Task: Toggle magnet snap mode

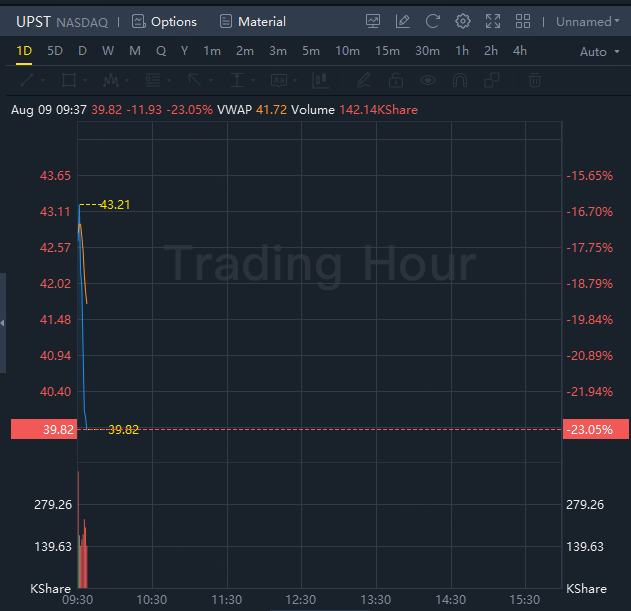Action: tap(460, 80)
